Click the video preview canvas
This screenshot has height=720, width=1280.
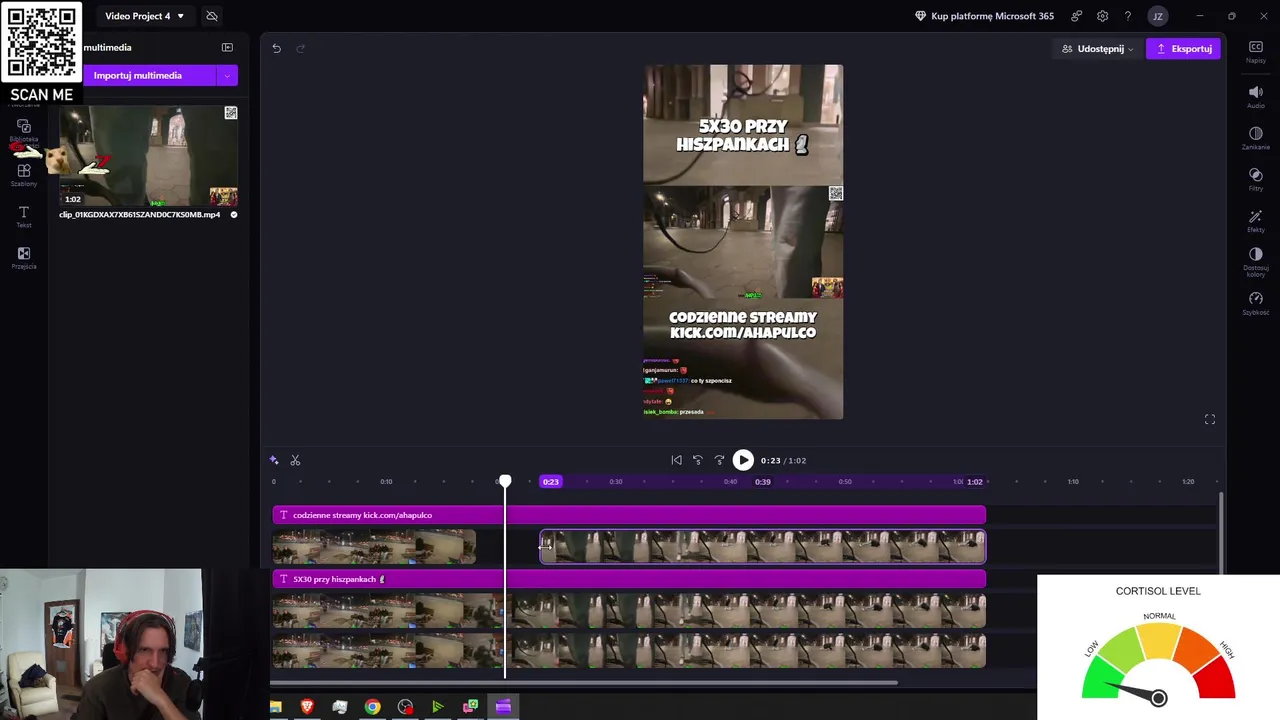743,242
